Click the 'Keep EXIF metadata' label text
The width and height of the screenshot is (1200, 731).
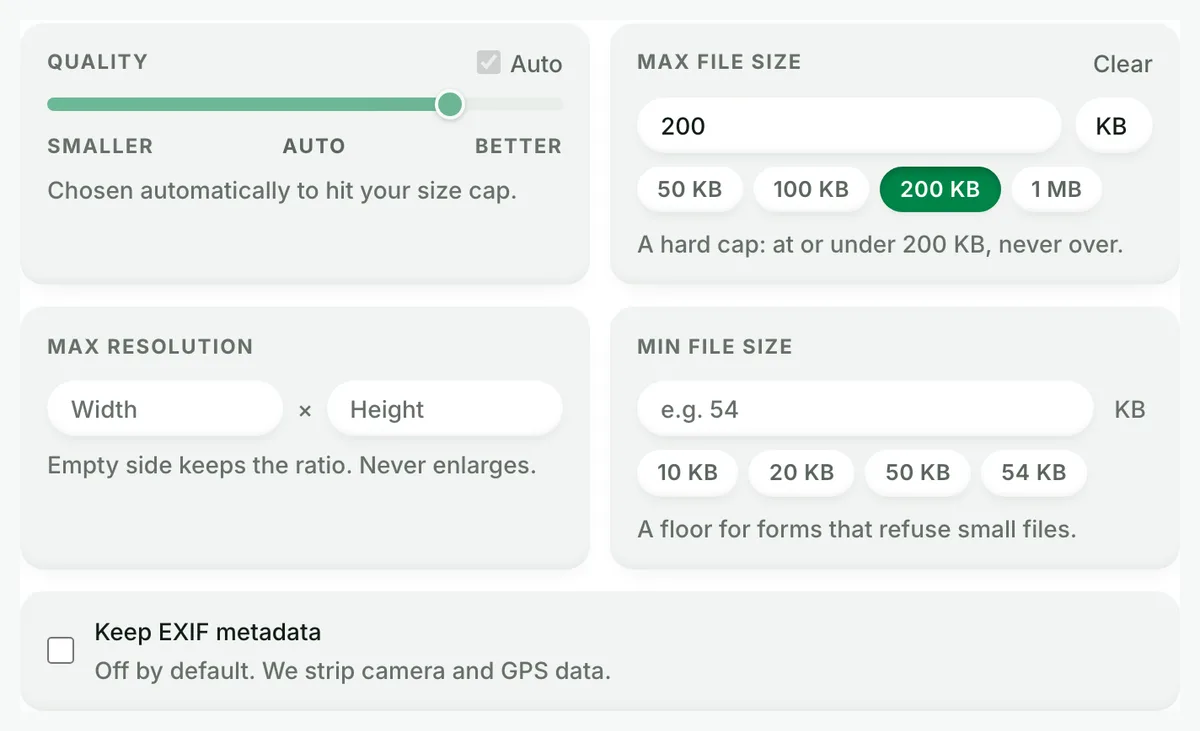click(208, 632)
